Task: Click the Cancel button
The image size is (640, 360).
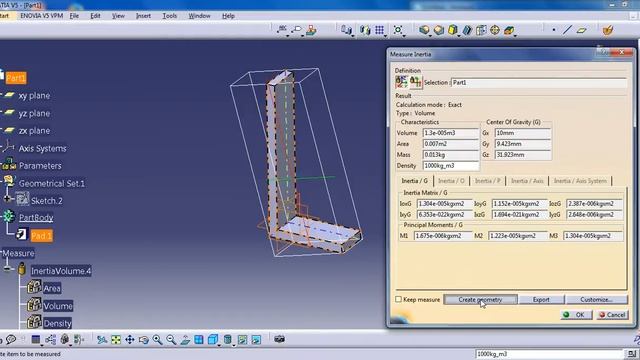Action: [612, 315]
